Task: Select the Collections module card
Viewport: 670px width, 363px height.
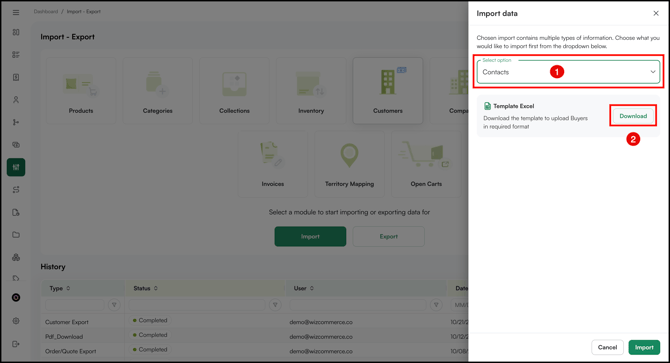Action: 234,91
